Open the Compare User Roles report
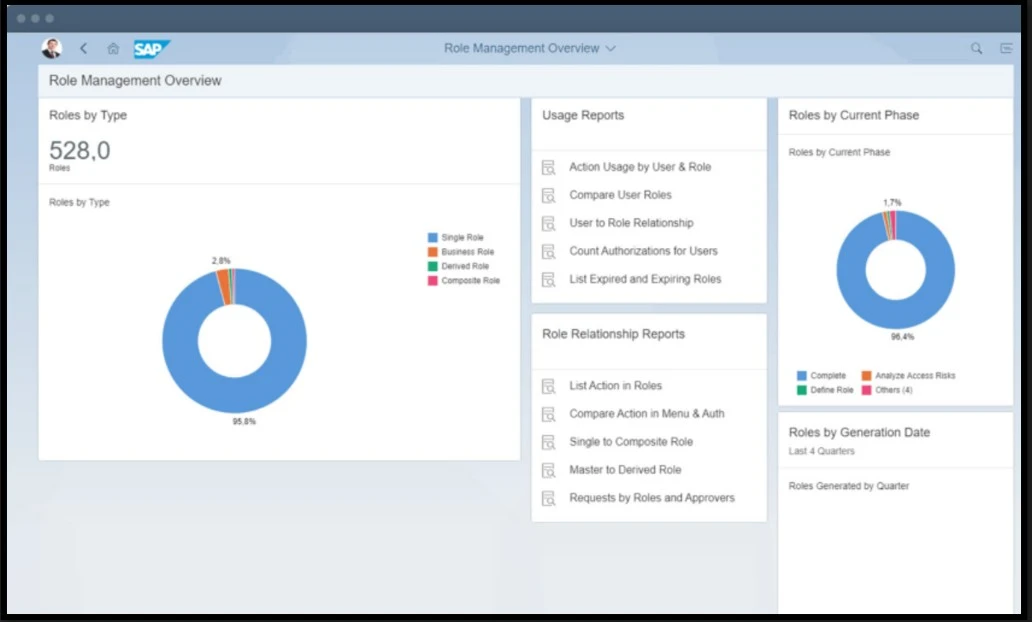The image size is (1032, 622). tap(620, 195)
